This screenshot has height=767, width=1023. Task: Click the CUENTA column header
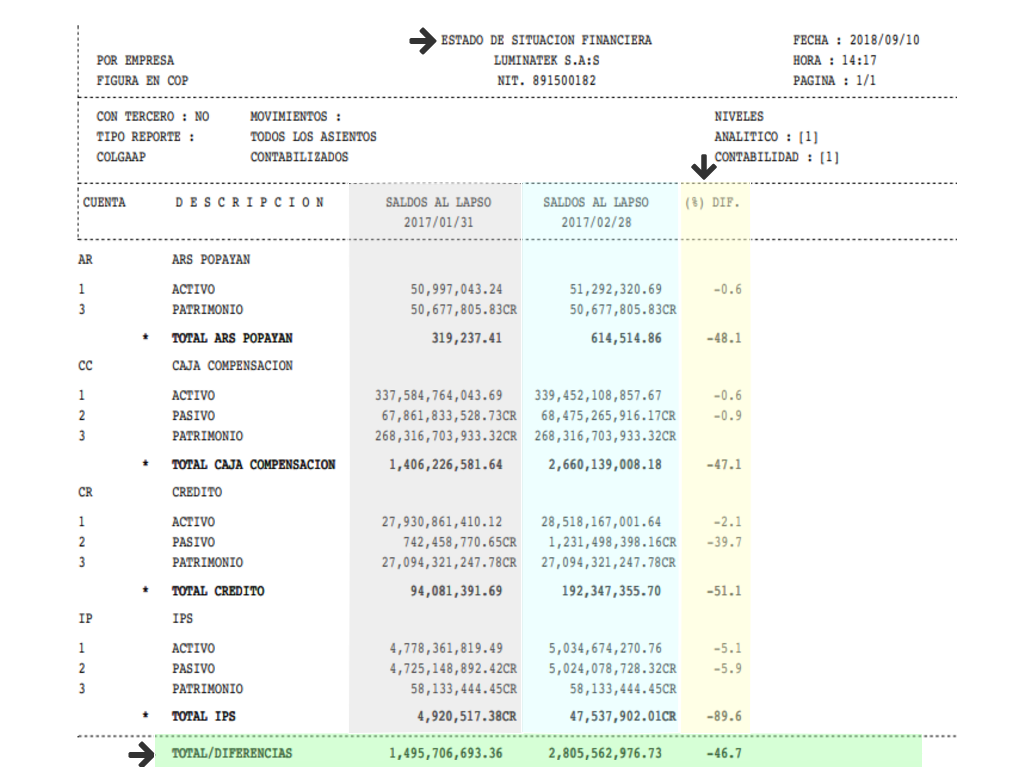(x=104, y=202)
